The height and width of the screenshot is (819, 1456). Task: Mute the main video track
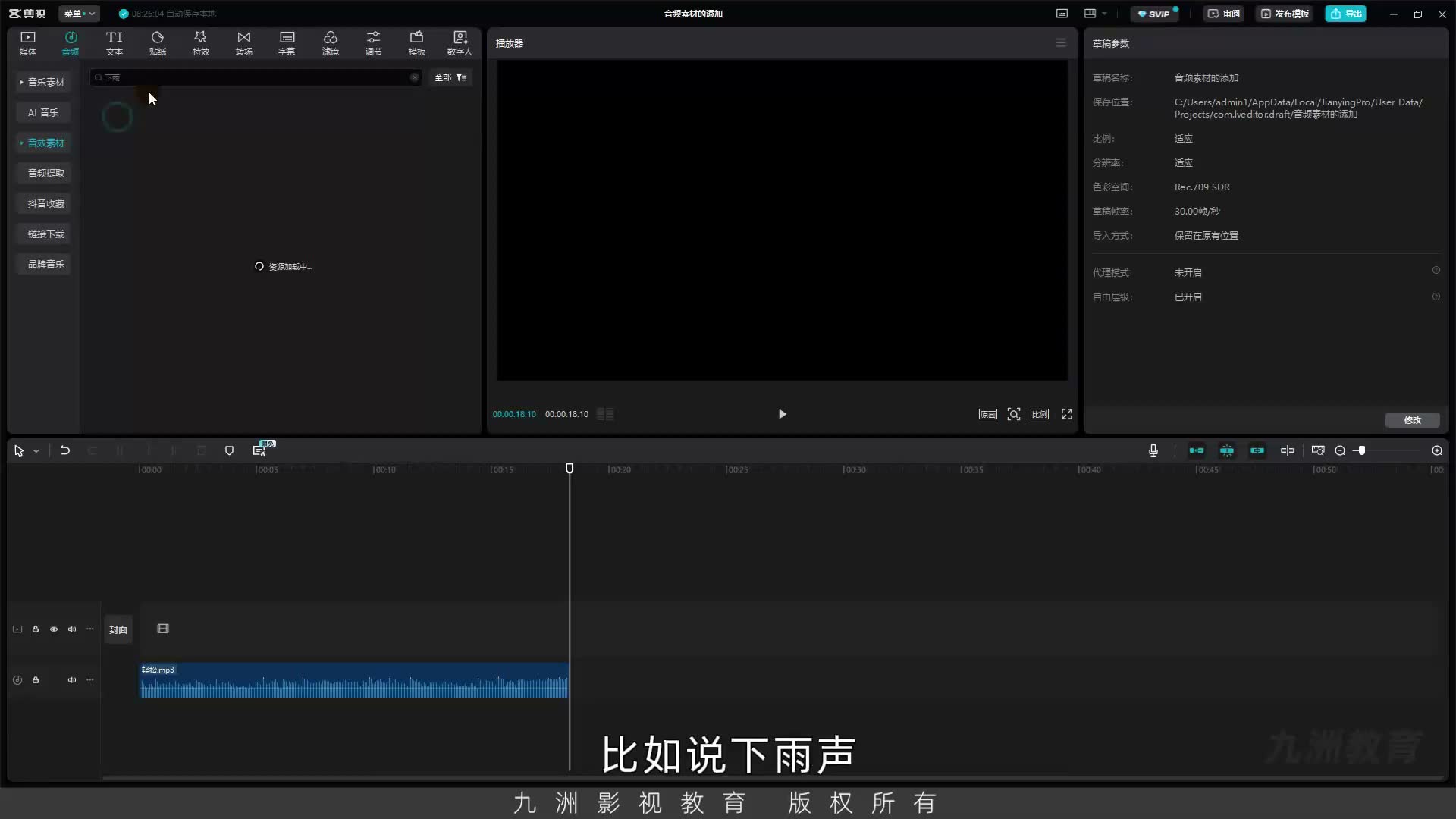(x=72, y=629)
